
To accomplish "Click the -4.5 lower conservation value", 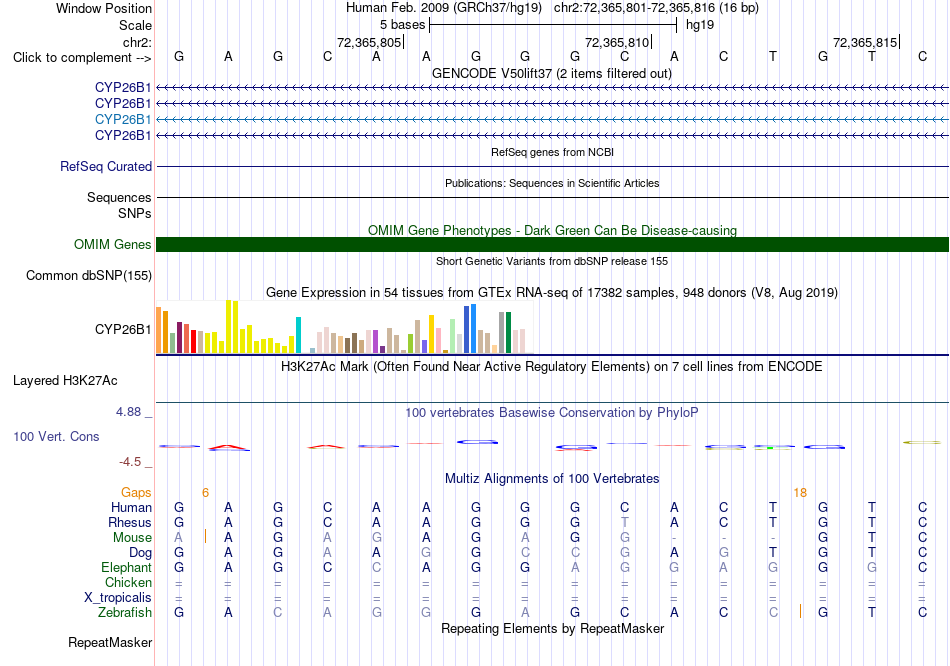I will 130,462.
